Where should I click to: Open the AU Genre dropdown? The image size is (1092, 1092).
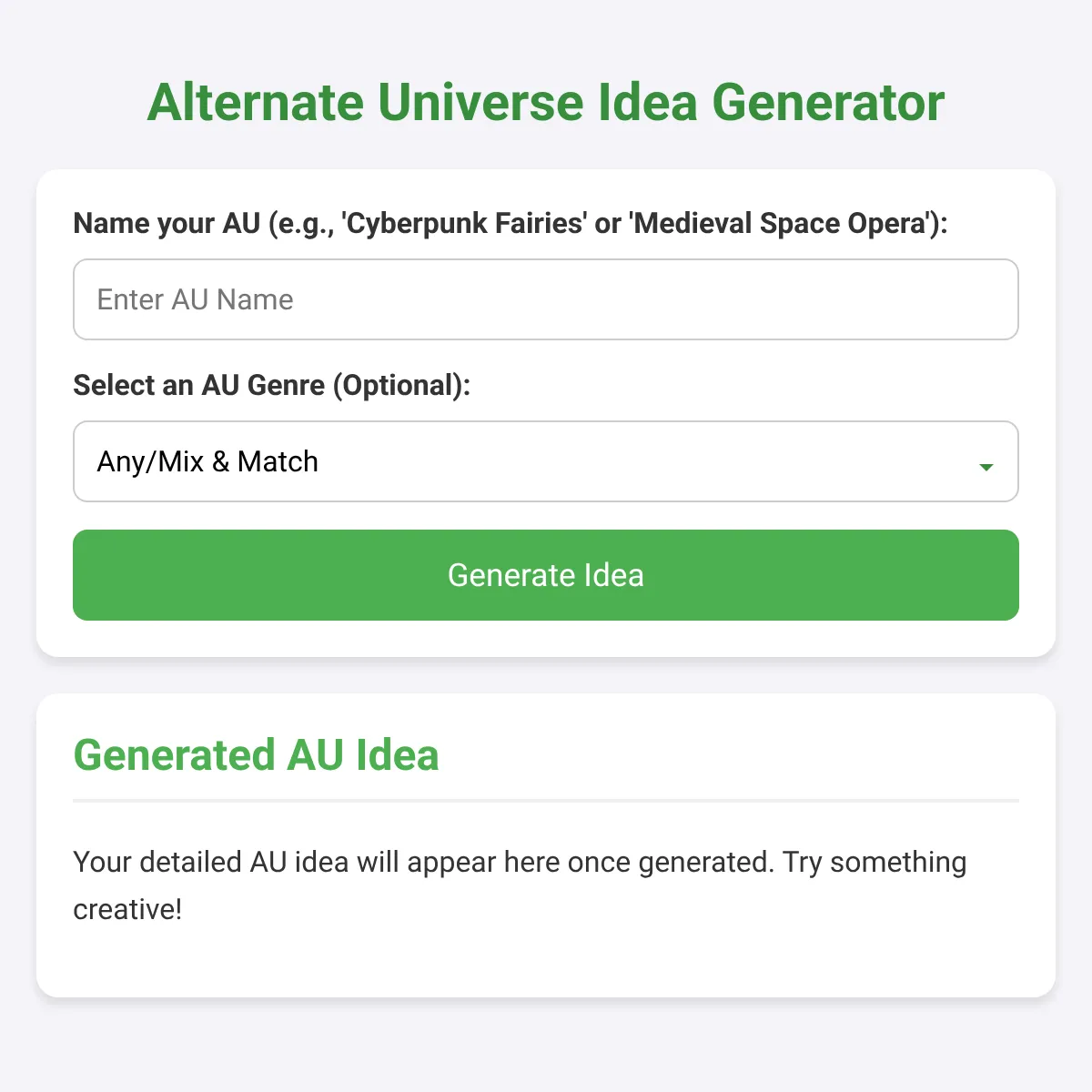pos(545,461)
